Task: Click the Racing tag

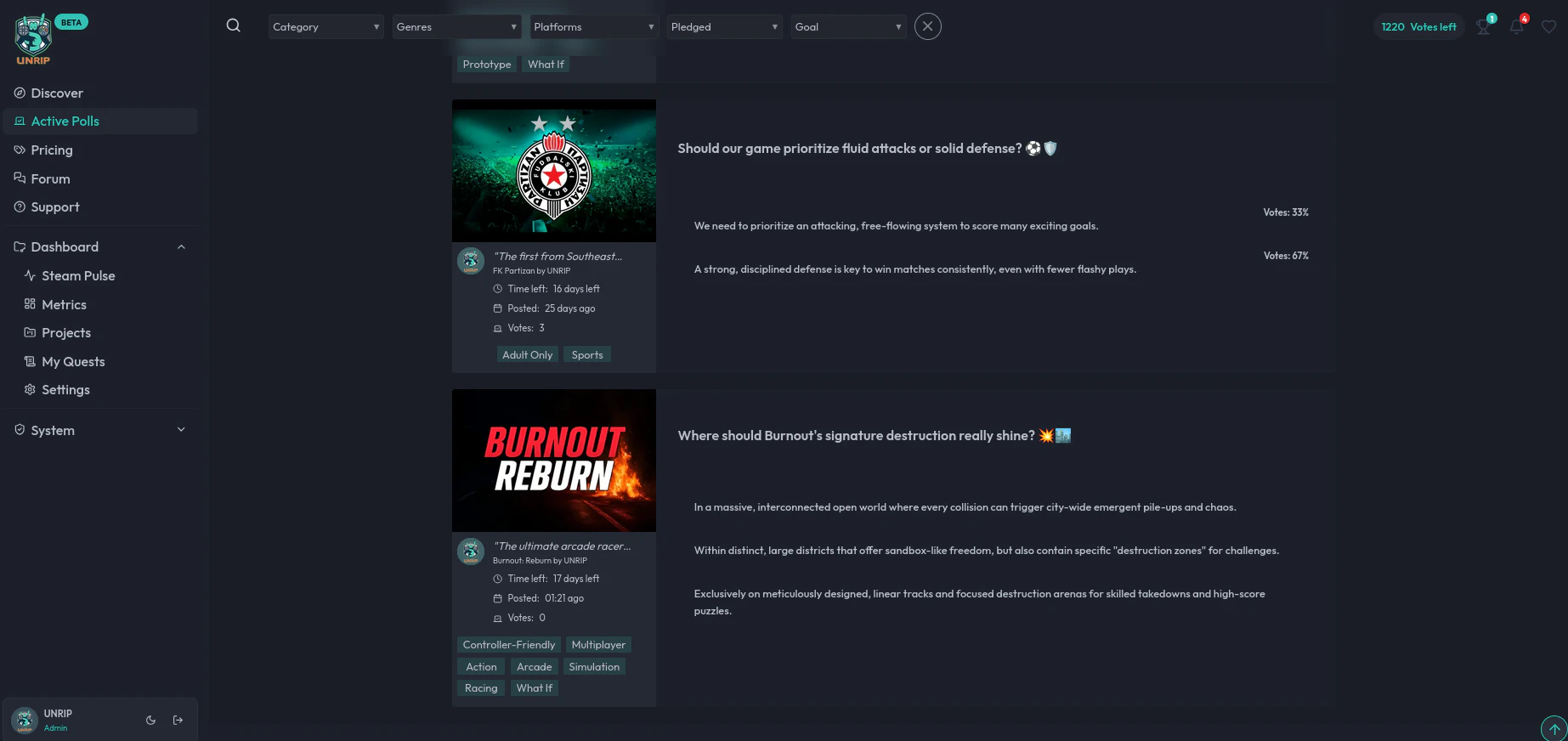Action: [x=481, y=688]
